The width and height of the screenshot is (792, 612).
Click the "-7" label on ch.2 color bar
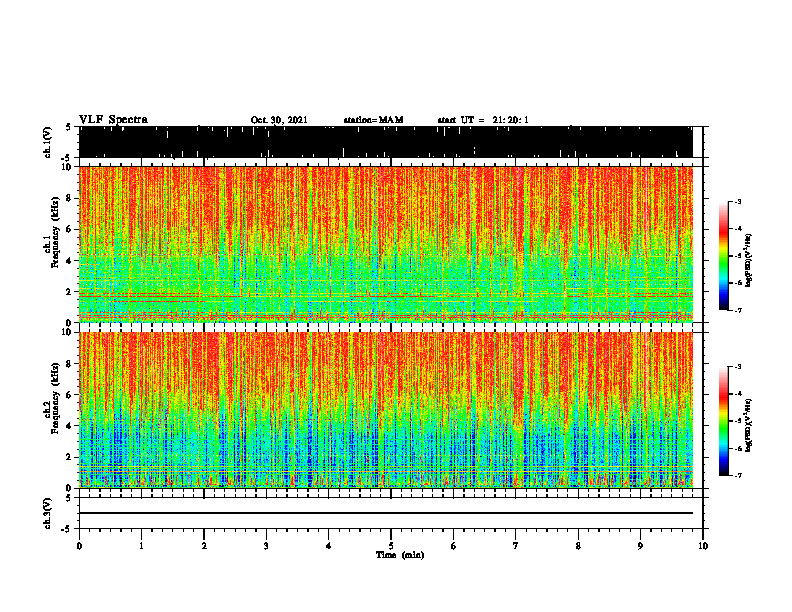pos(738,475)
